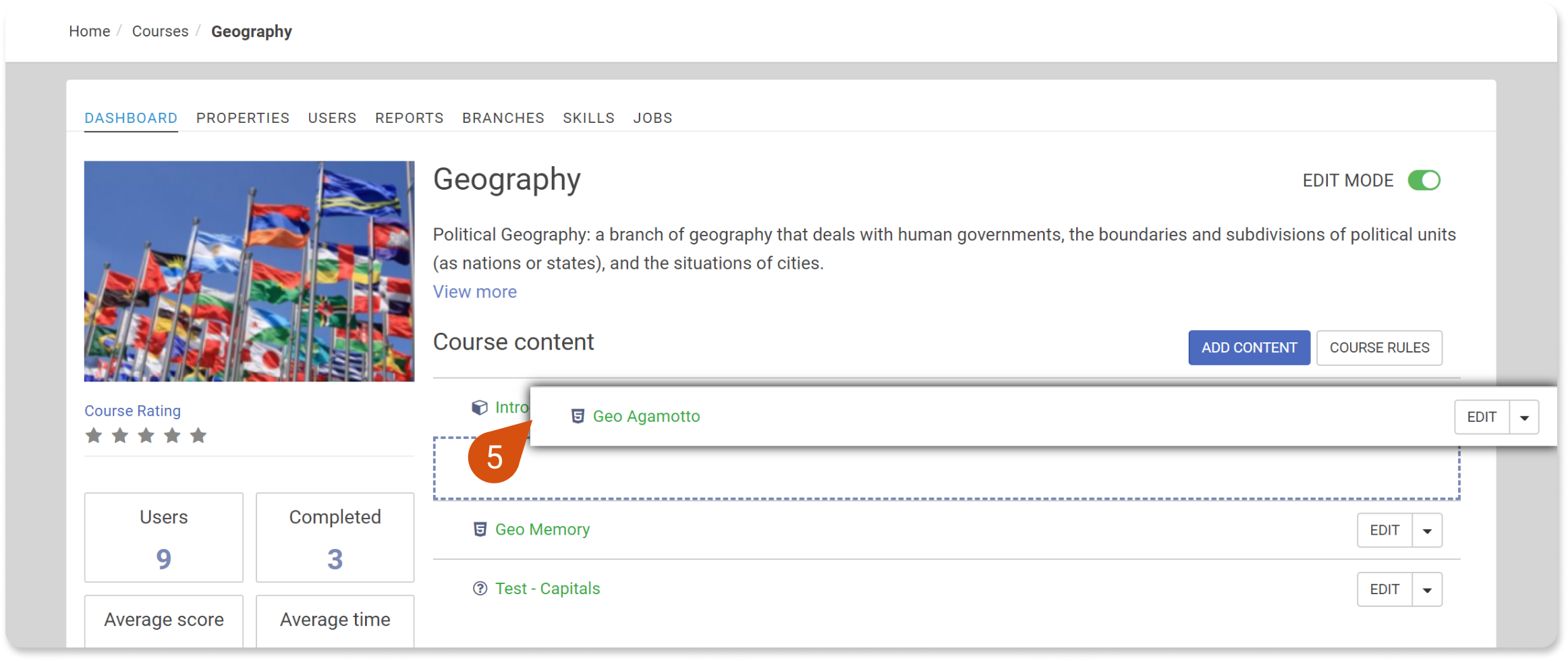Click the Geo Memory content icon
This screenshot has width=1568, height=661.
[480, 529]
